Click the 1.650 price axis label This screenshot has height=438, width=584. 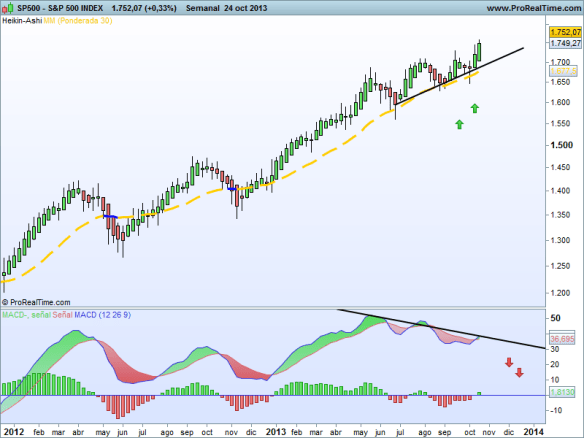[560, 82]
